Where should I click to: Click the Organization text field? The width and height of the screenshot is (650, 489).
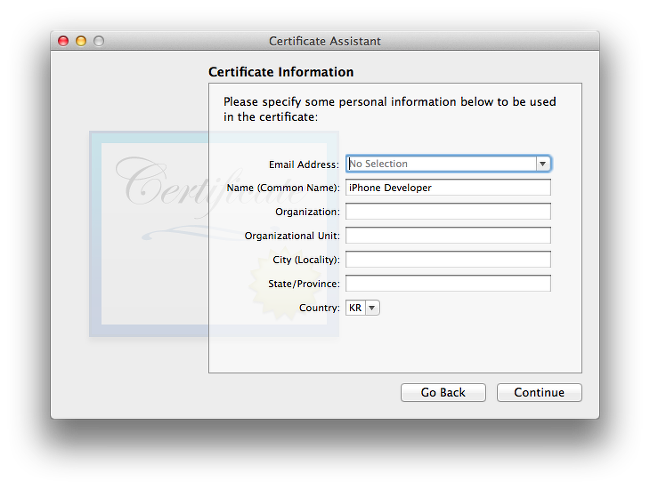(448, 212)
